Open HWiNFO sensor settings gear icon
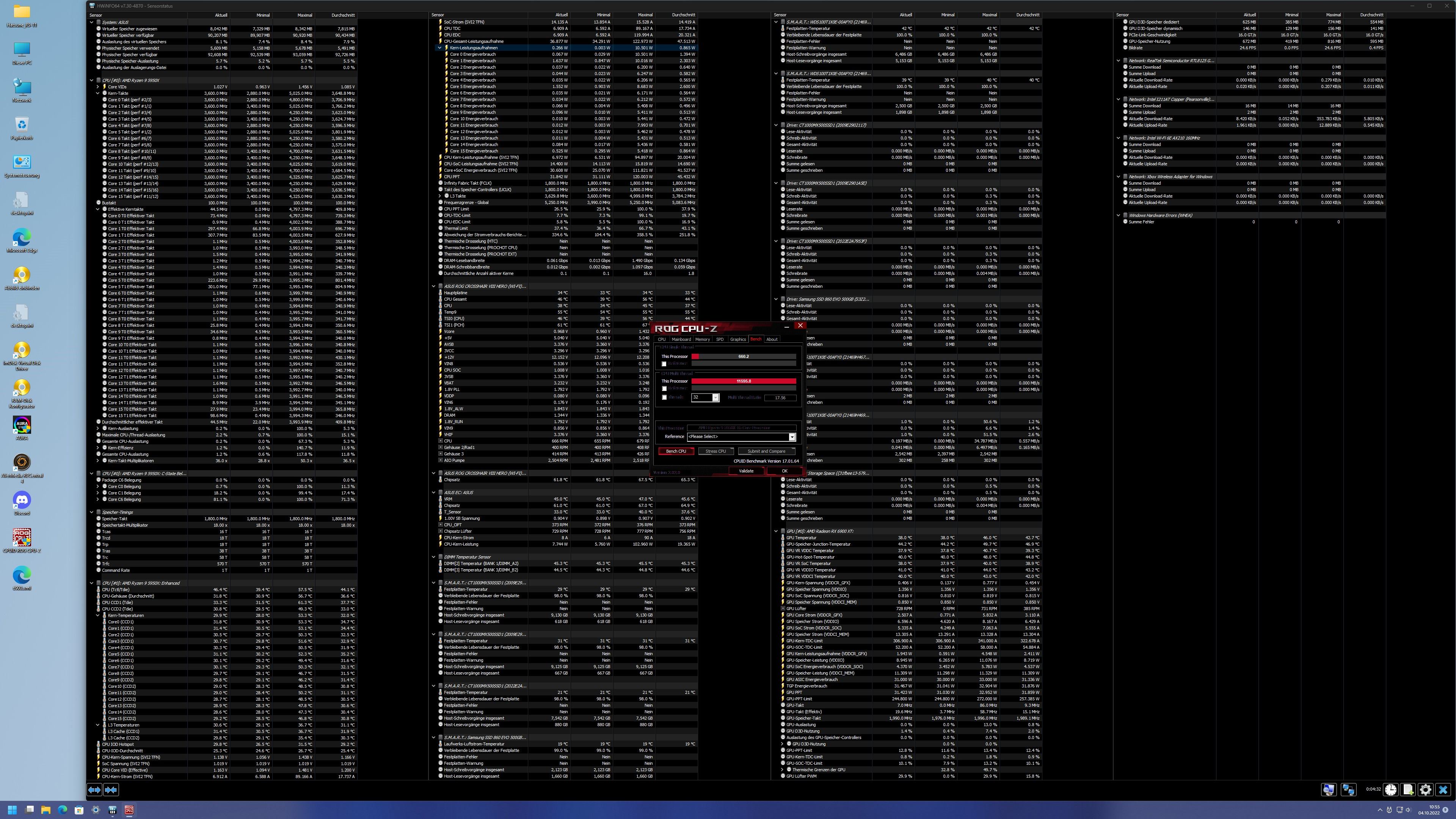 [1426, 789]
